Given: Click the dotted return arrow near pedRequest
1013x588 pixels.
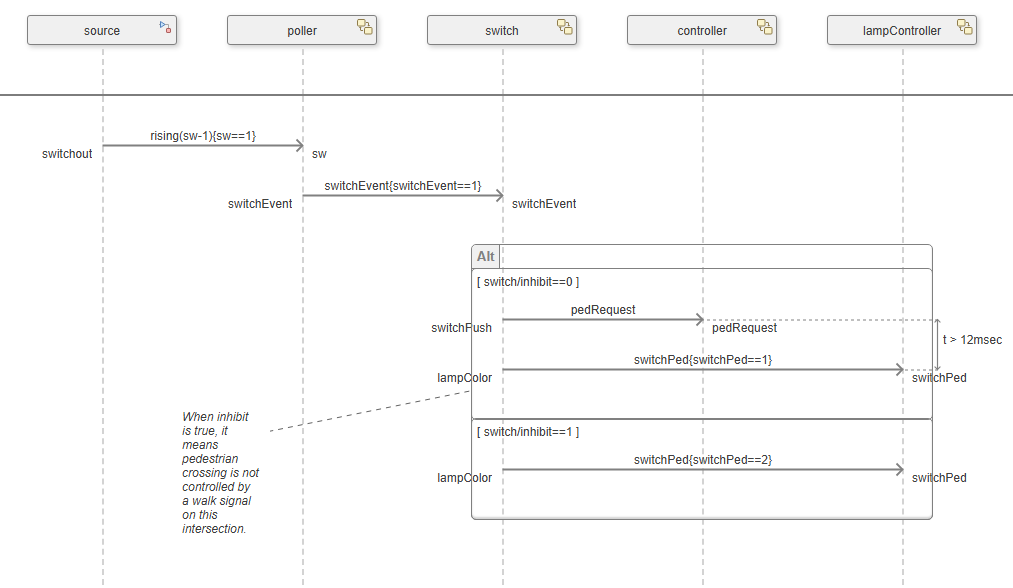Looking at the screenshot, I should (820, 319).
